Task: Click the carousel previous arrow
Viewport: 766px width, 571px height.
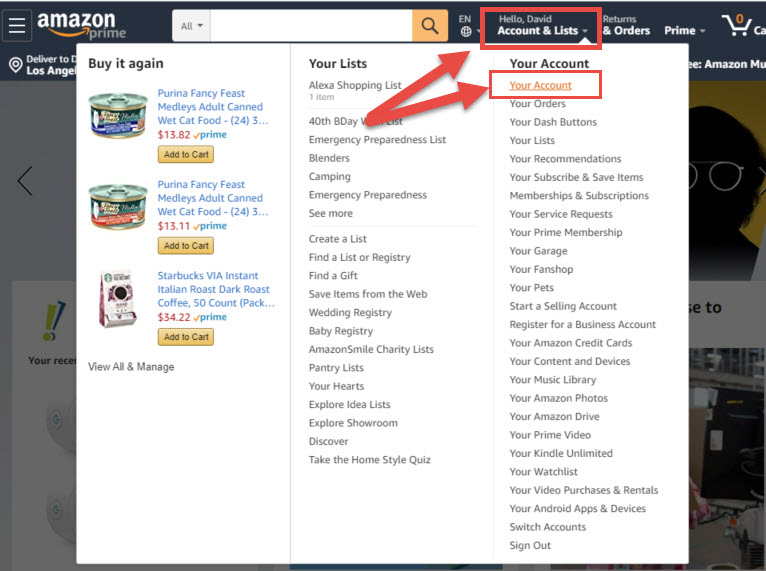Action: (x=25, y=181)
